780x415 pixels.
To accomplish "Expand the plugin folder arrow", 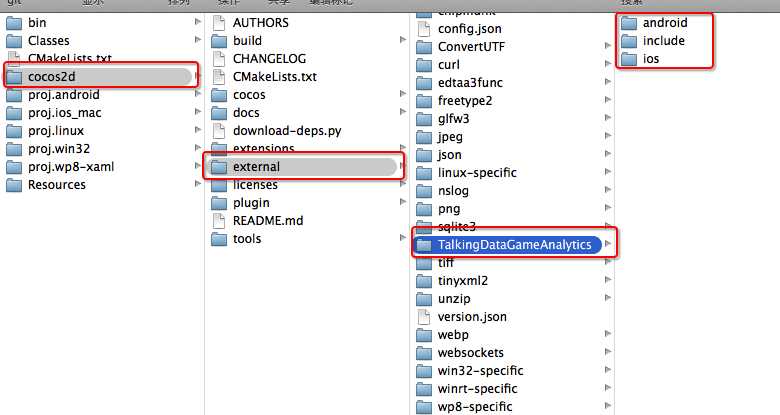I will [402, 202].
